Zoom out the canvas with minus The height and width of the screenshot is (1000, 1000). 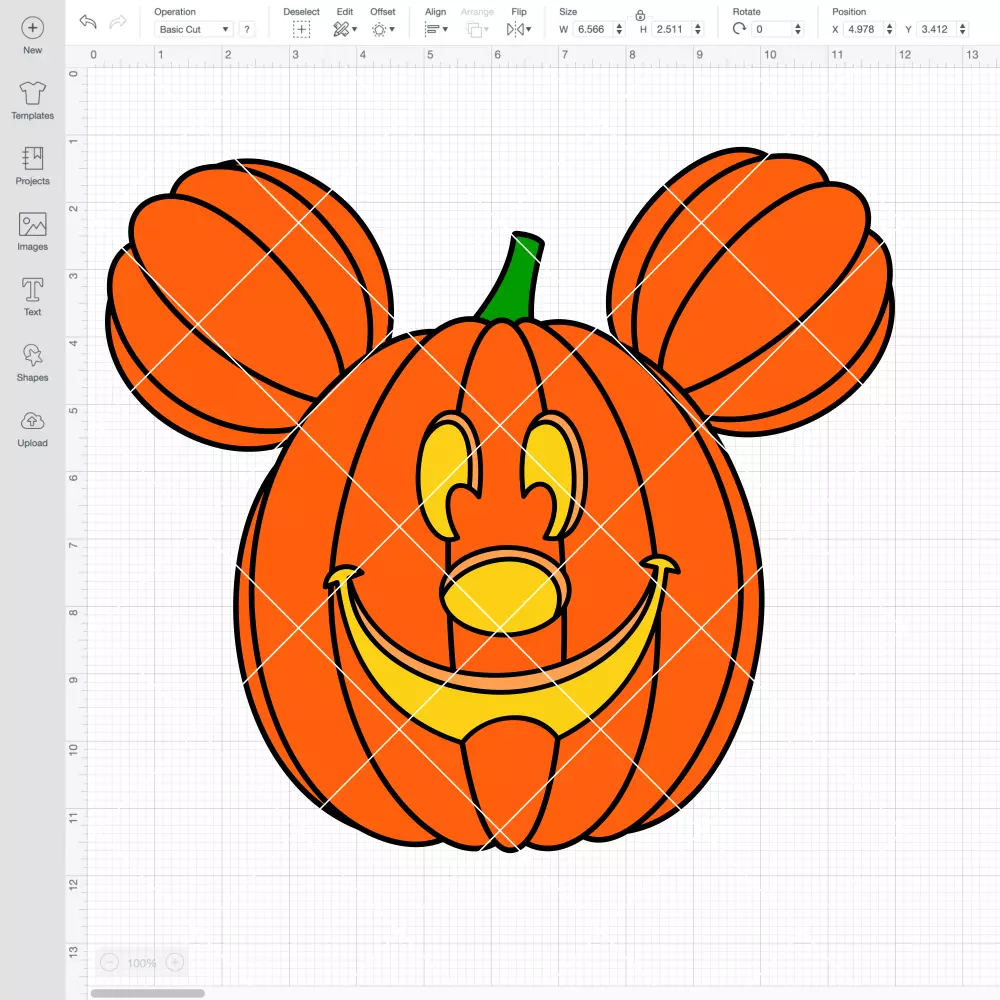pos(110,962)
